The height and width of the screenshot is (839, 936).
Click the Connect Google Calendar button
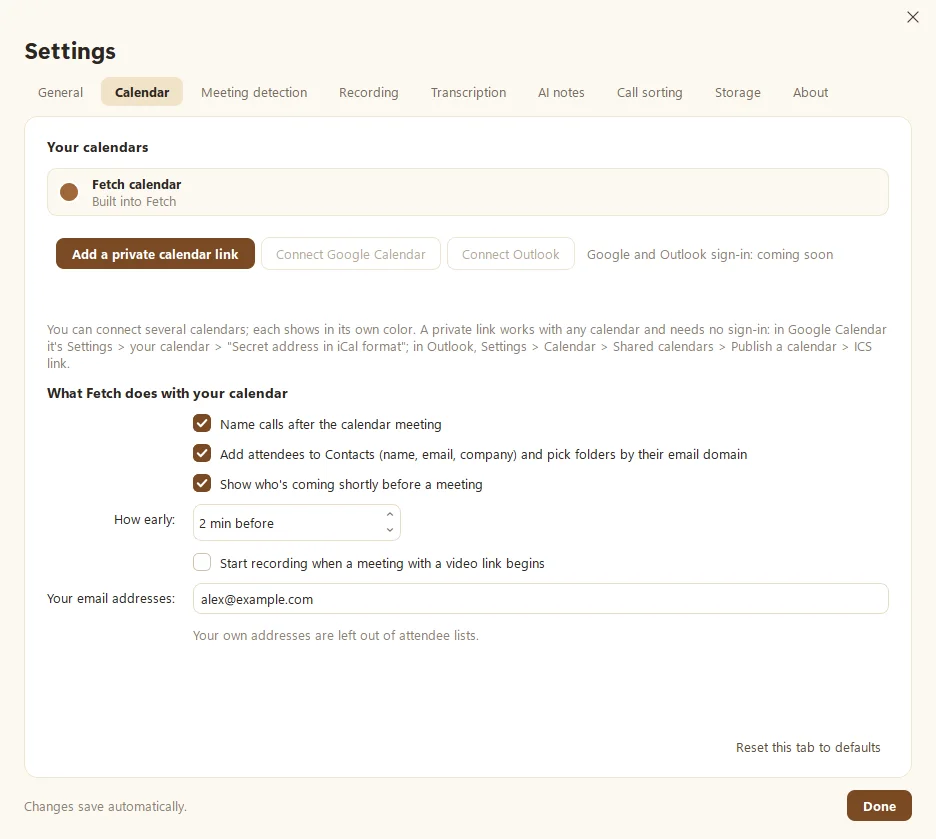point(351,254)
